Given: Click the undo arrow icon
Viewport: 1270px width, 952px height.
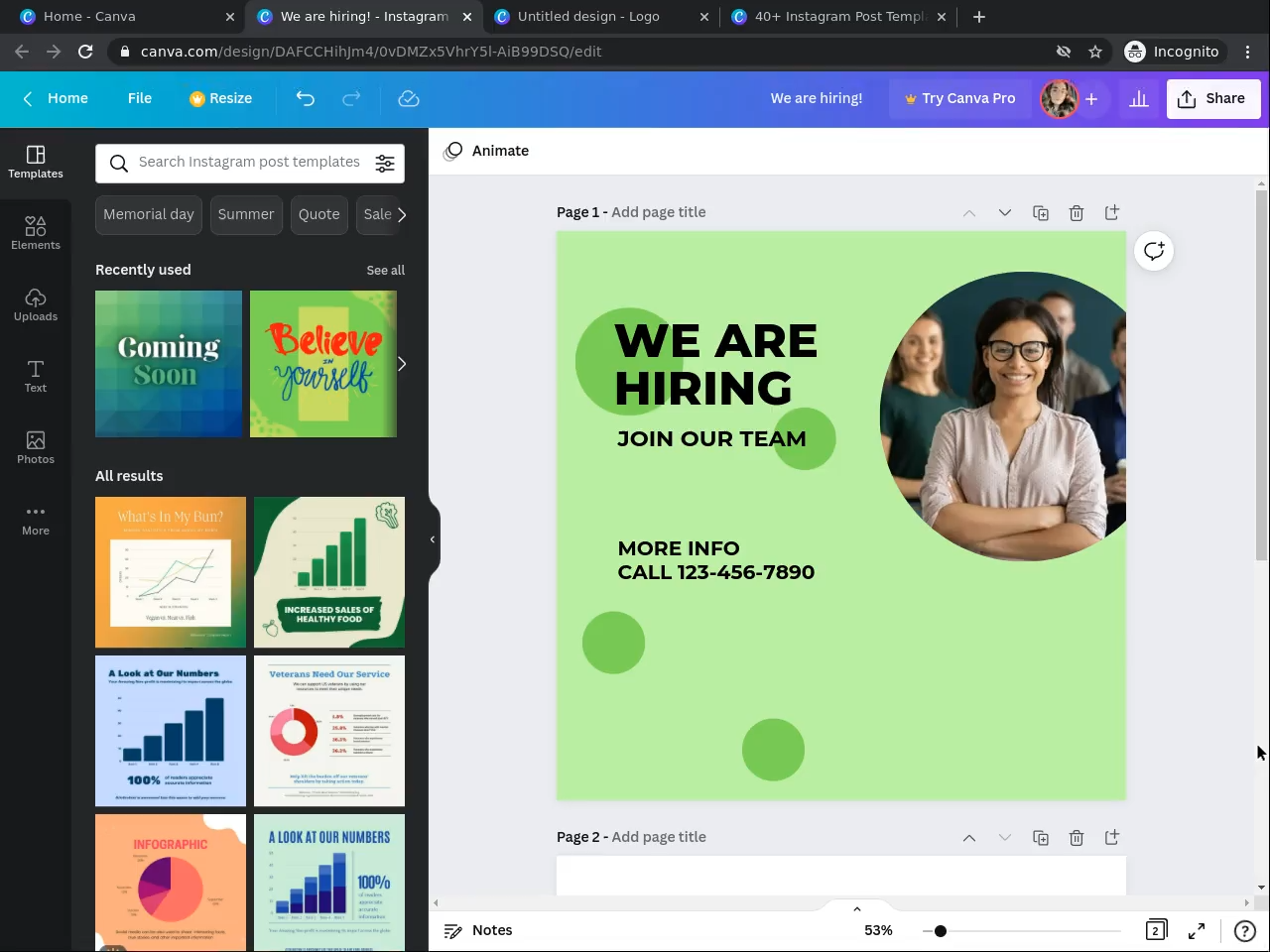Looking at the screenshot, I should 306,98.
